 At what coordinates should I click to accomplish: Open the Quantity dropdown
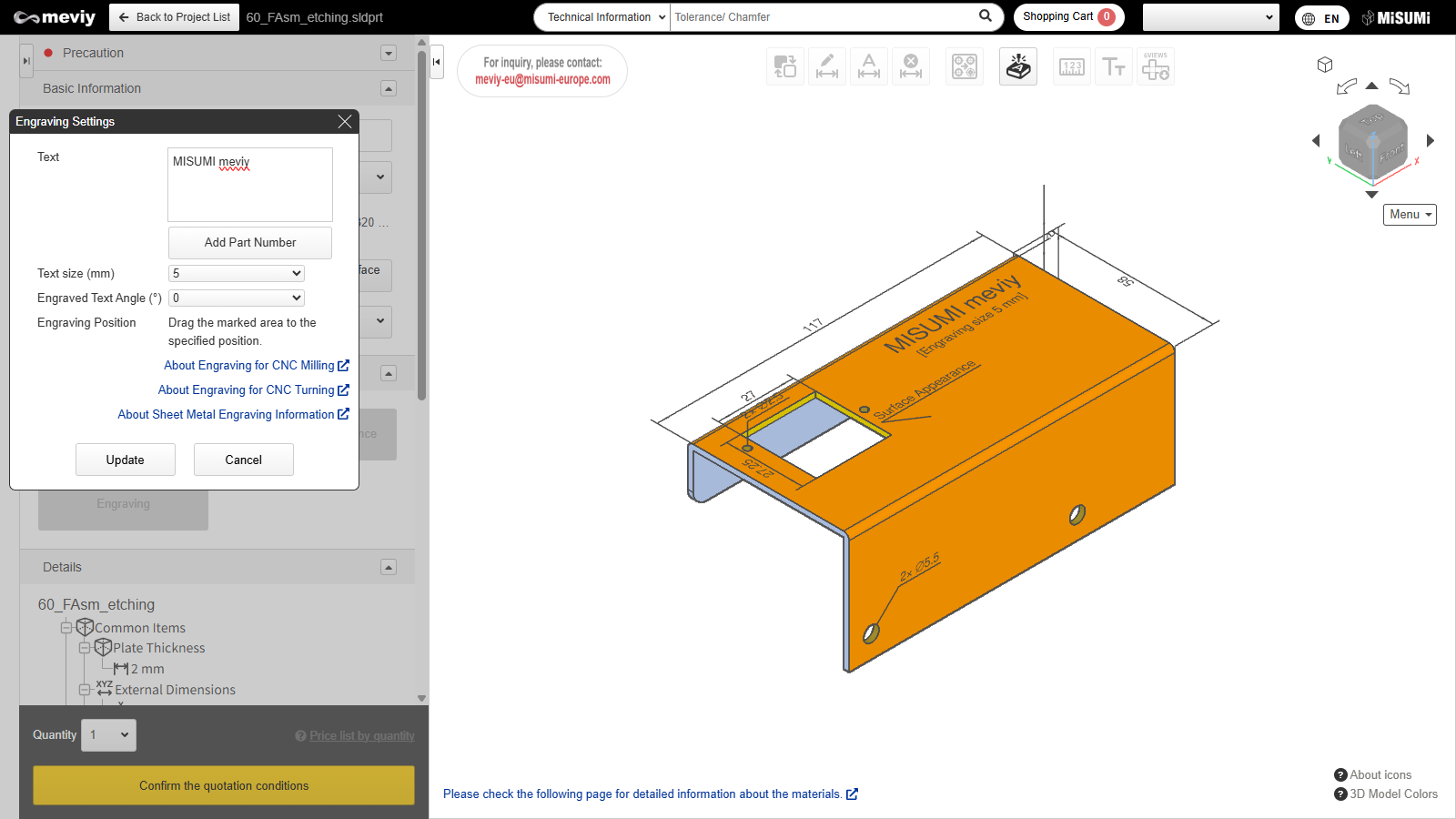tap(109, 735)
